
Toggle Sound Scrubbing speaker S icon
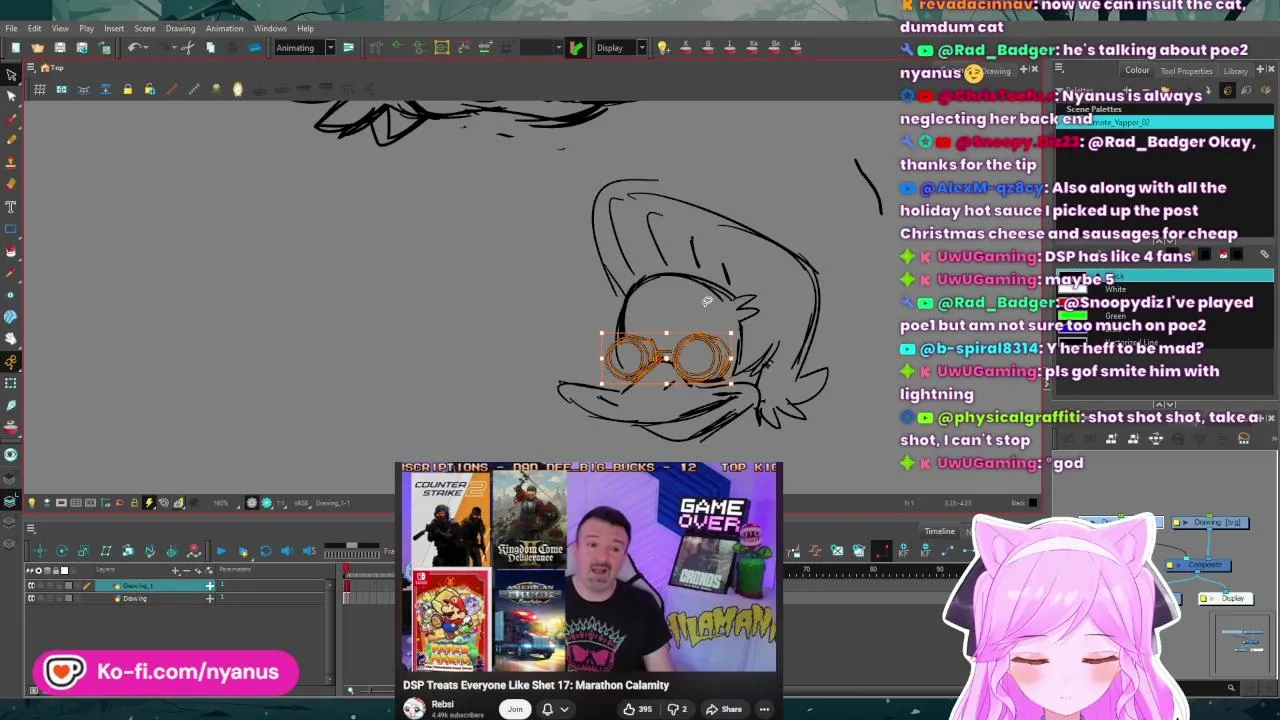point(309,551)
